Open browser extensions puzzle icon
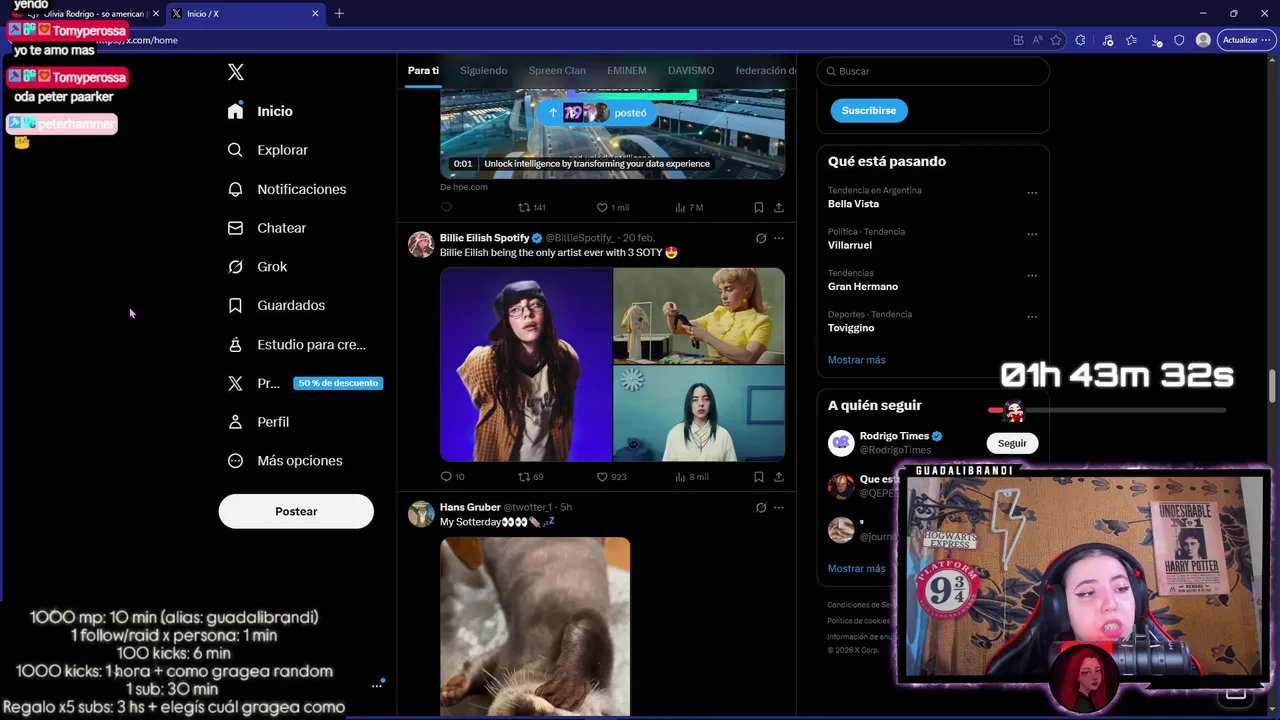This screenshot has height=720, width=1280. click(1080, 40)
